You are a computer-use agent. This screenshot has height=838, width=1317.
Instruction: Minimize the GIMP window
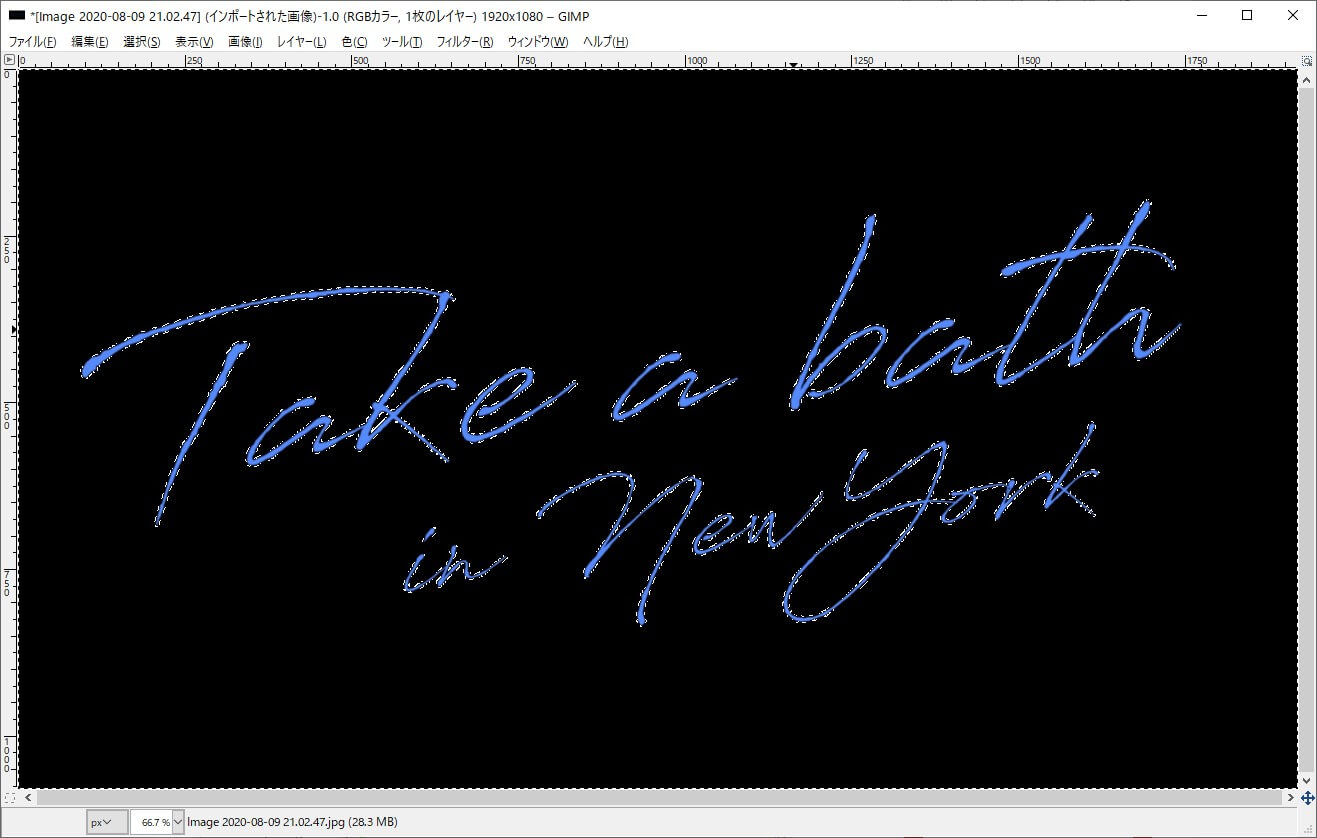(1201, 15)
